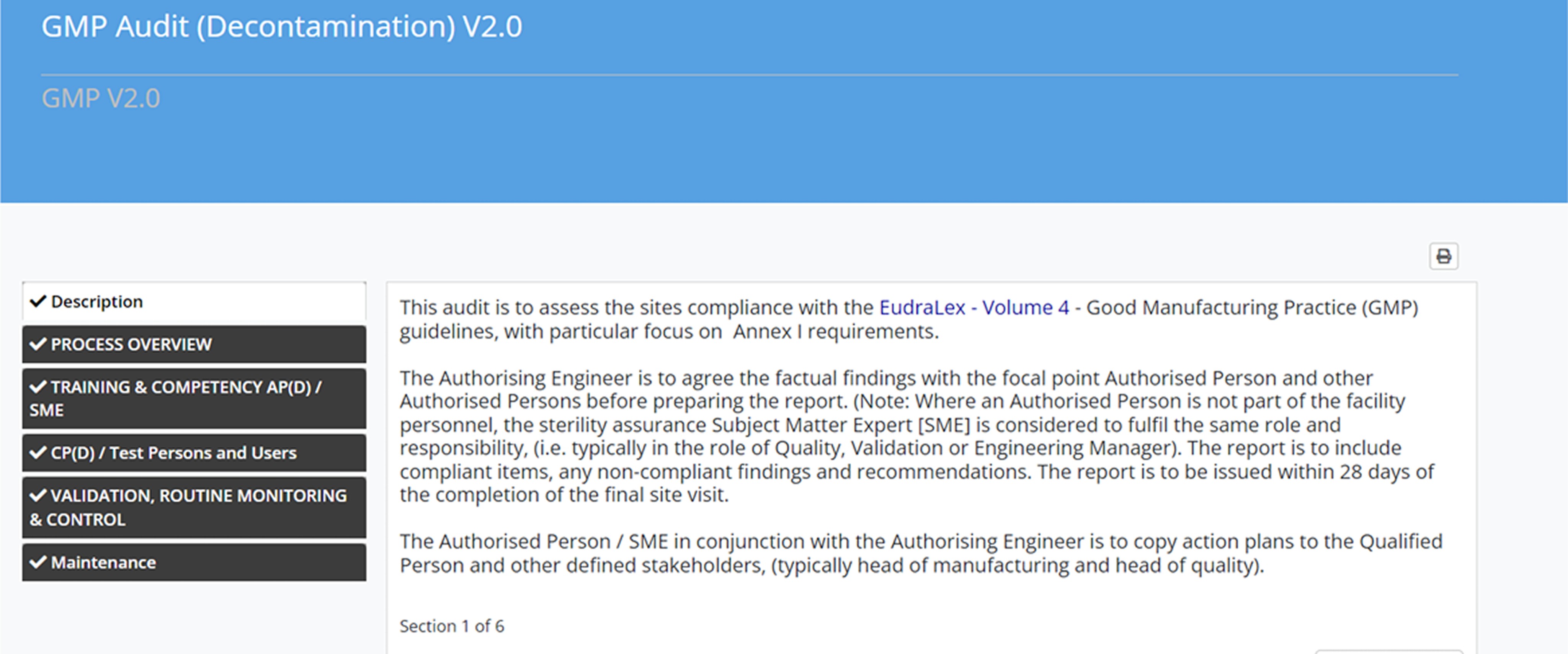Click the print icon button
The height and width of the screenshot is (654, 1568).
coord(1443,257)
